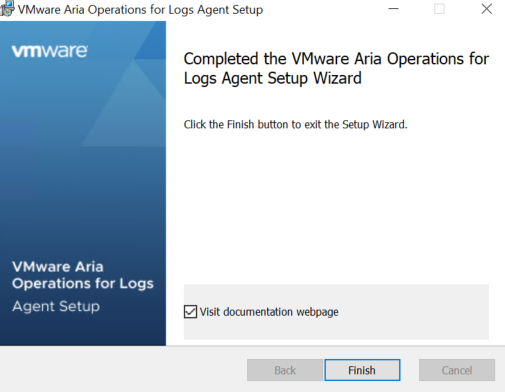This screenshot has width=505, height=392.
Task: Click the 'Visit documentation webpage' label text
Action: [x=269, y=312]
